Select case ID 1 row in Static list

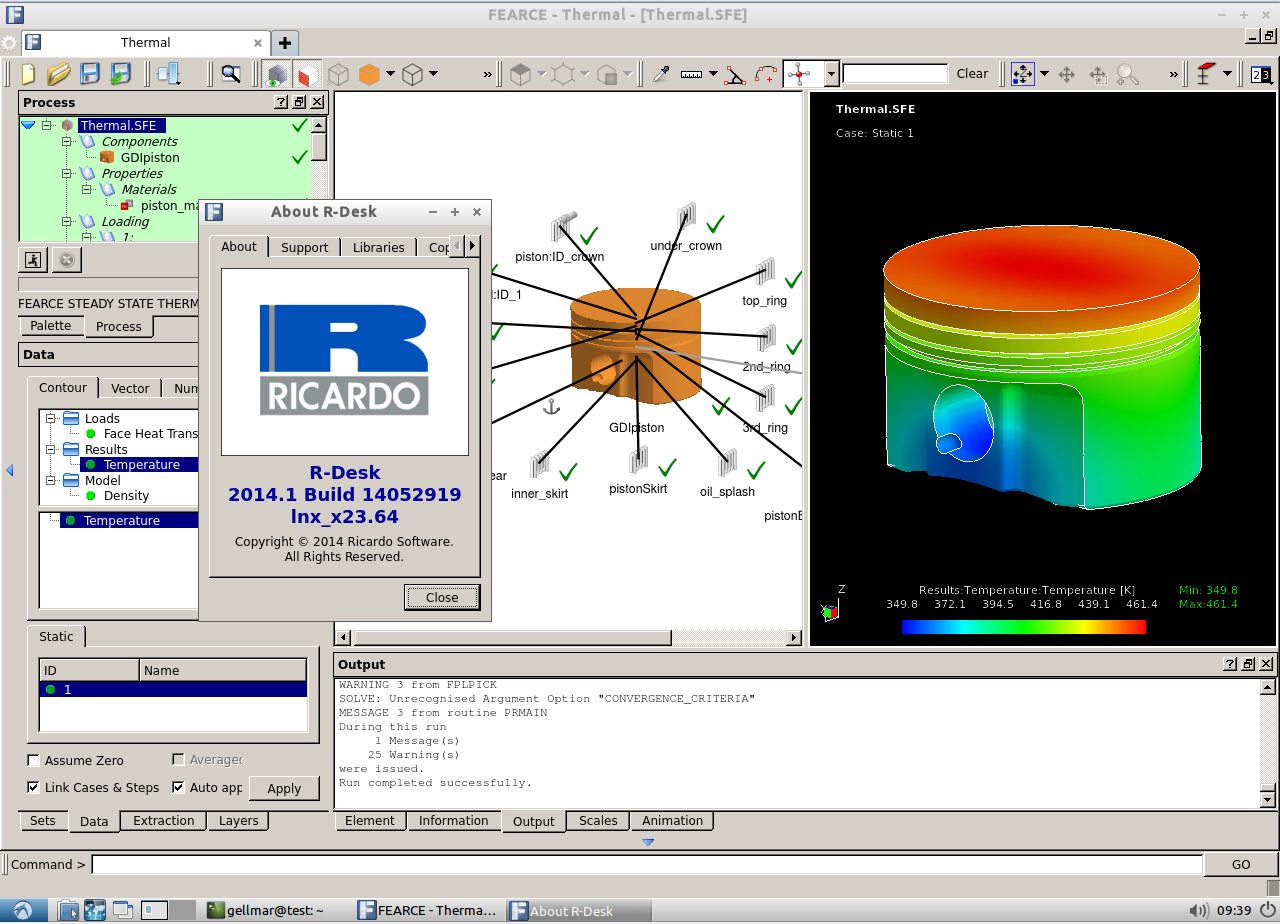click(x=173, y=689)
